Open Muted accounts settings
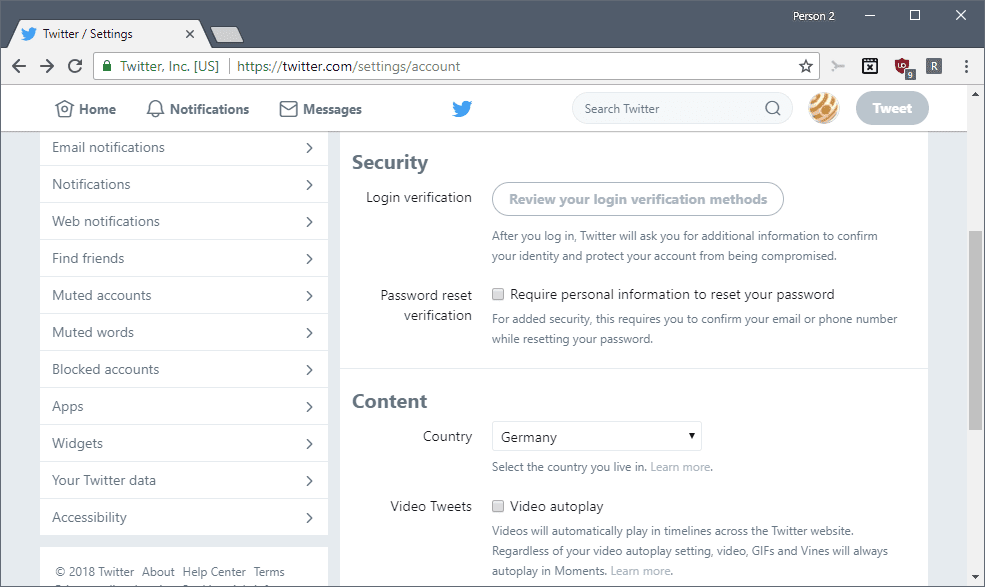985x587 pixels. pos(184,295)
